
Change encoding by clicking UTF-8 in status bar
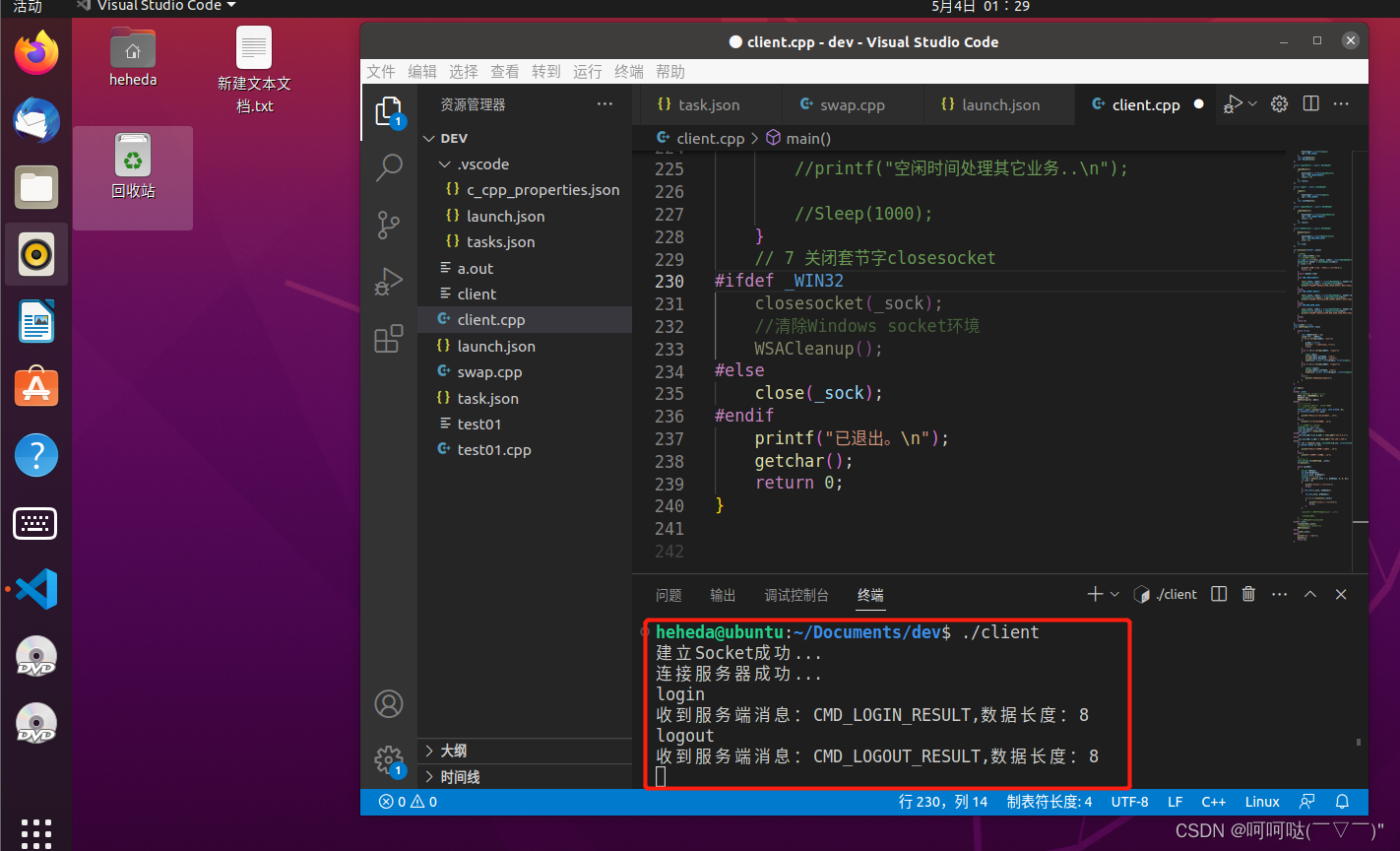1129,802
